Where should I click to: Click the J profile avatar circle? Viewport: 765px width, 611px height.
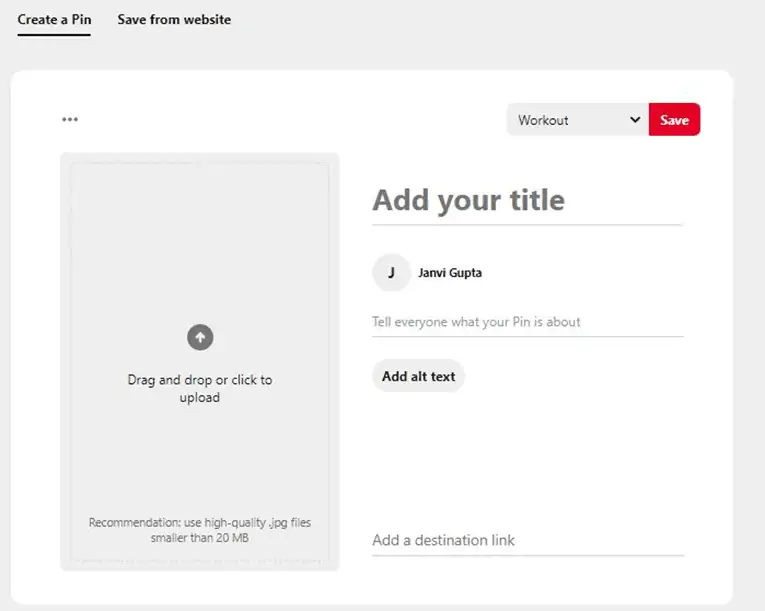pyautogui.click(x=391, y=272)
